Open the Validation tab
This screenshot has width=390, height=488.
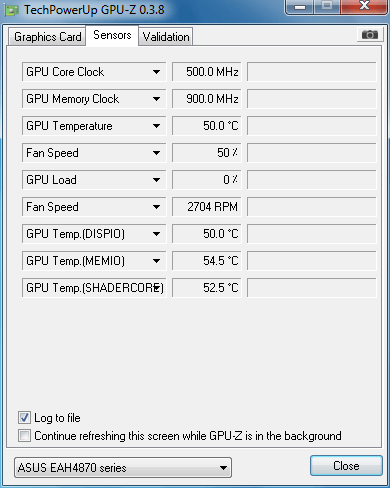point(166,37)
